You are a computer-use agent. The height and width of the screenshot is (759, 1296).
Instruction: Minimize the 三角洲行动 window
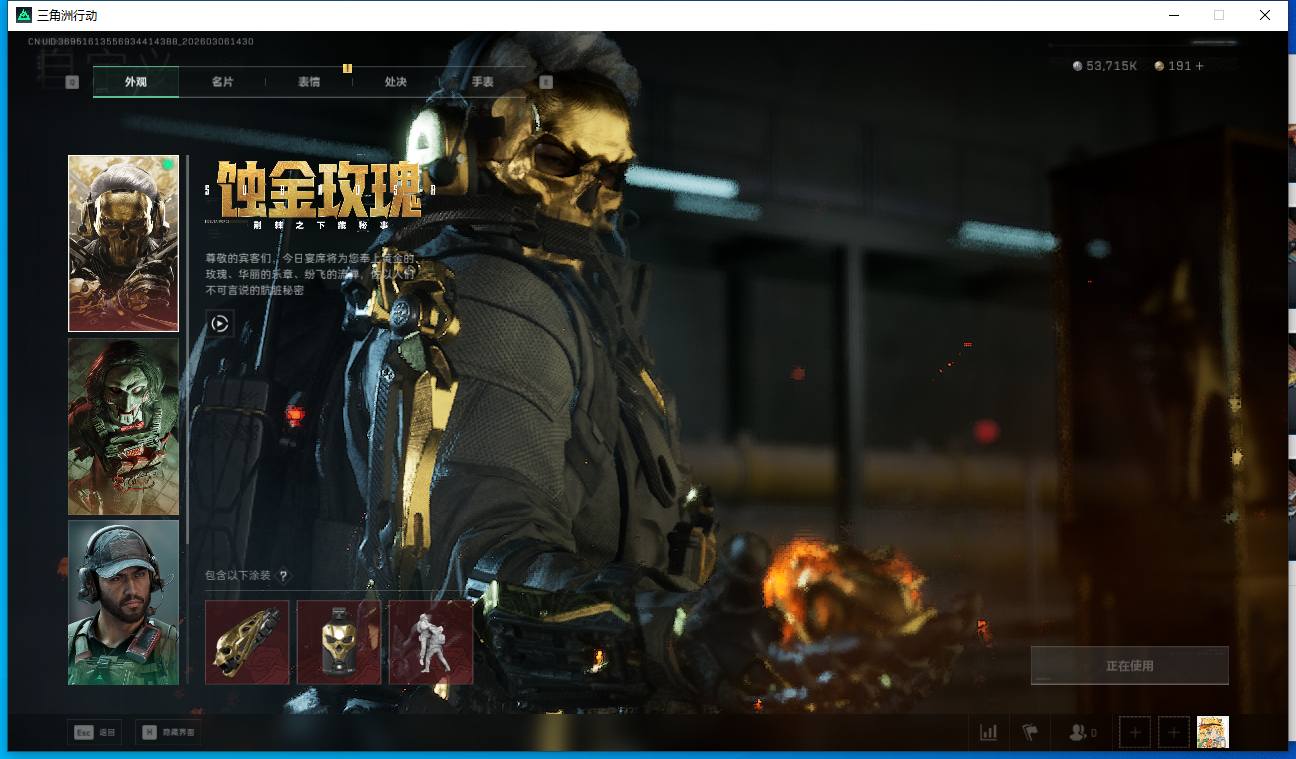[1173, 15]
